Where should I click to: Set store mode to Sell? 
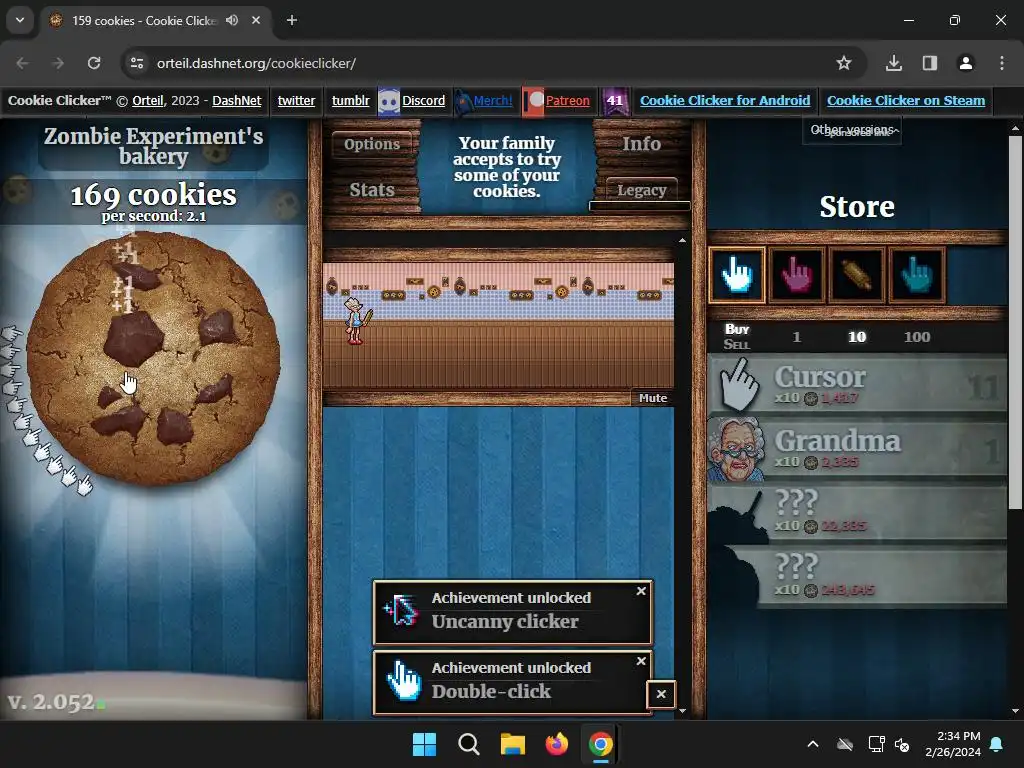coord(737,344)
